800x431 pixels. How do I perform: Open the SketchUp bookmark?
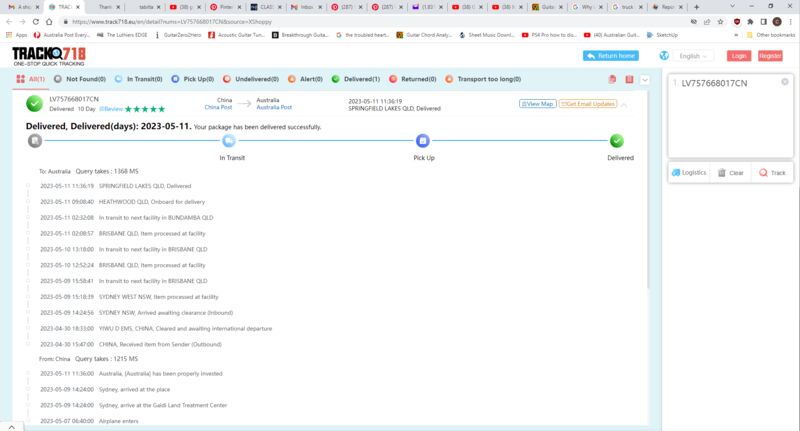coord(662,35)
